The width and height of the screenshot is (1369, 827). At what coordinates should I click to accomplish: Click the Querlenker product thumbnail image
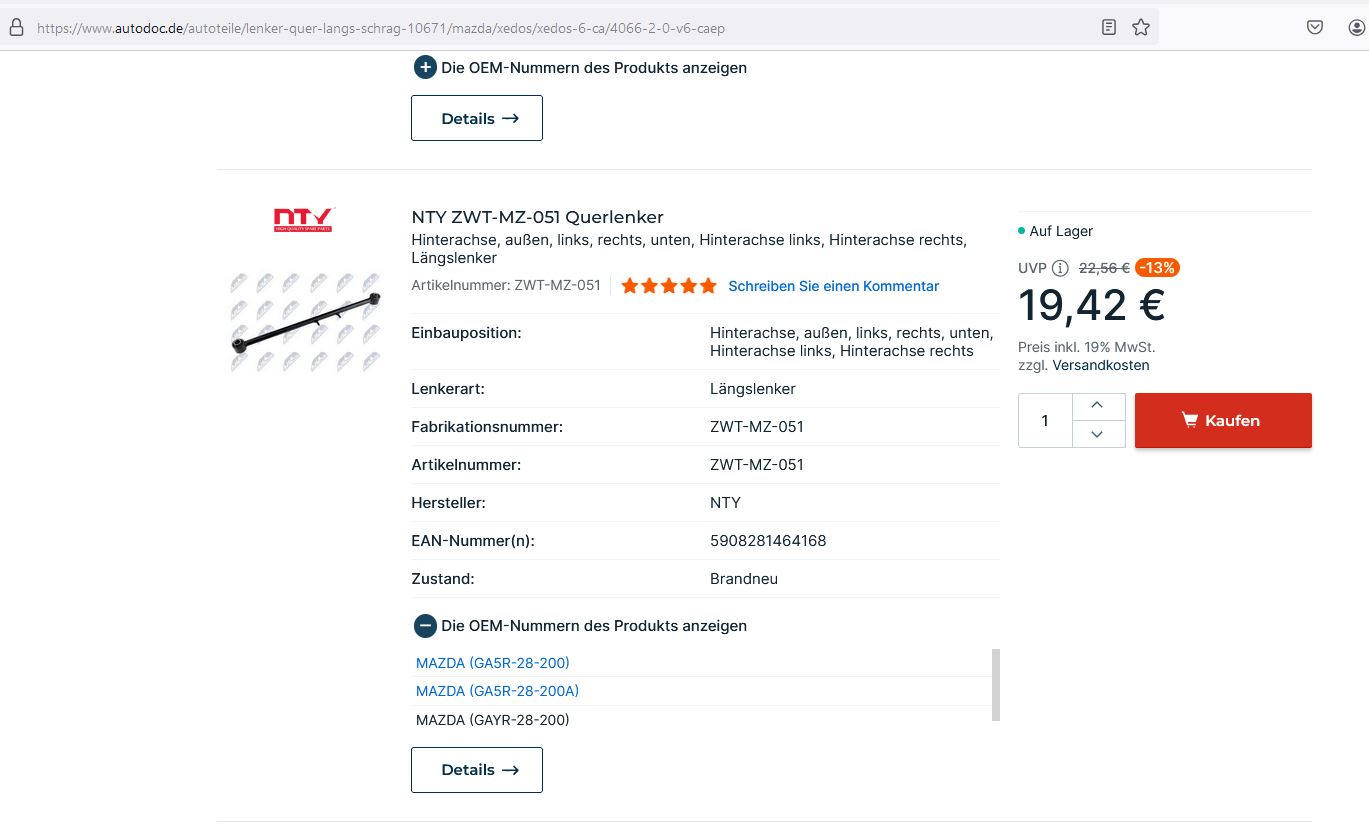tap(305, 322)
